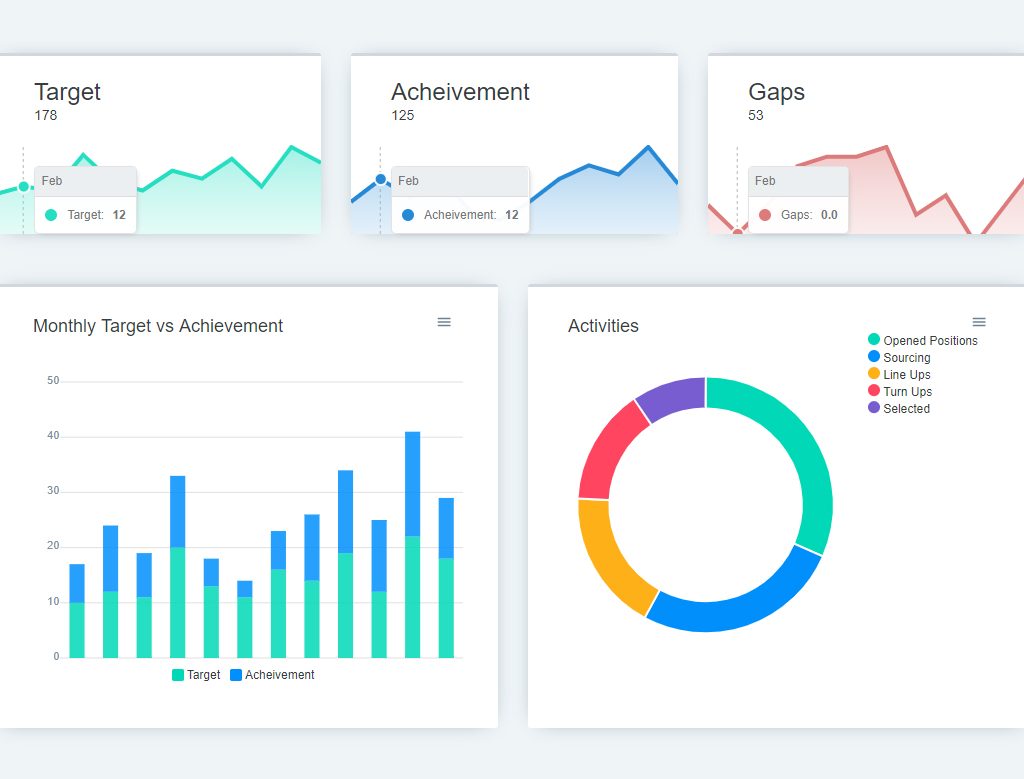Click the Acheivement total value 125
1024x779 pixels.
[x=403, y=116]
